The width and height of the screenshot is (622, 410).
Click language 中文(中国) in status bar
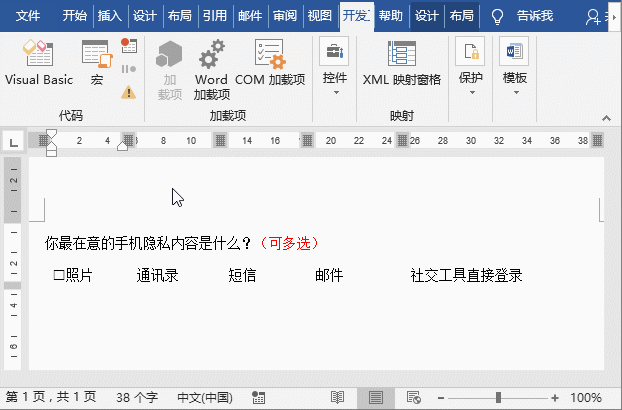[205, 397]
